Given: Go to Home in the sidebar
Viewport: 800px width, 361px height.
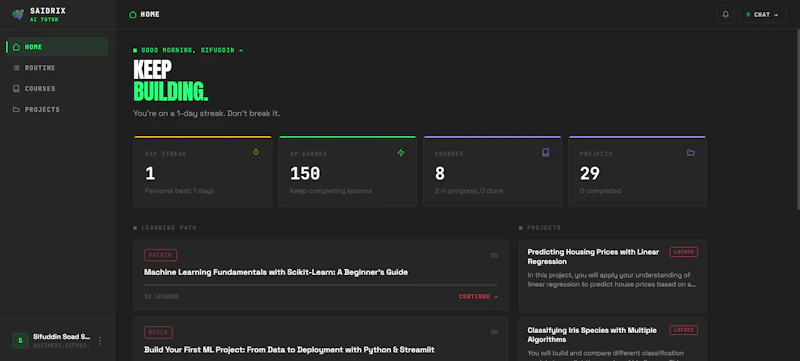Looking at the screenshot, I should (57, 47).
